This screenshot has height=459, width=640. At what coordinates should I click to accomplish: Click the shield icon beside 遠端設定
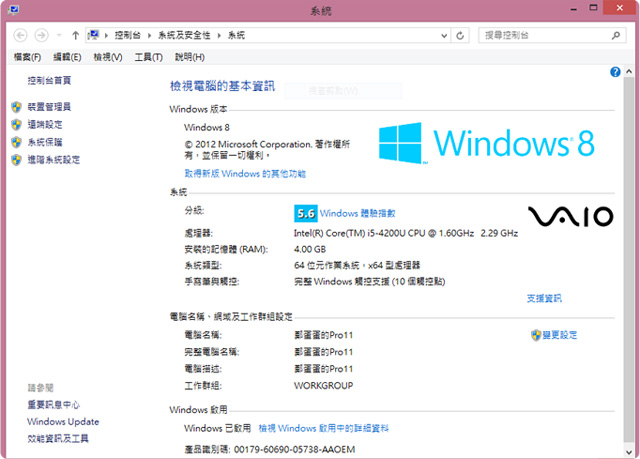coord(16,124)
